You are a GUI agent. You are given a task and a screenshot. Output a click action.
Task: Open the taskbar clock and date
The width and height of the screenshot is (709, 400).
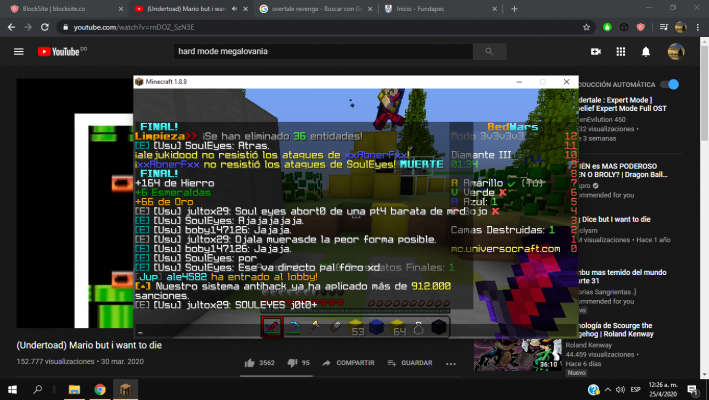663,389
